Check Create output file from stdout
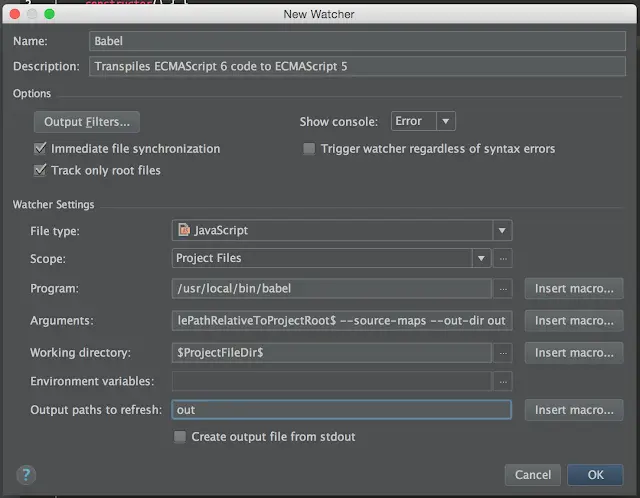Screen dimensions: 640x498 [180, 436]
